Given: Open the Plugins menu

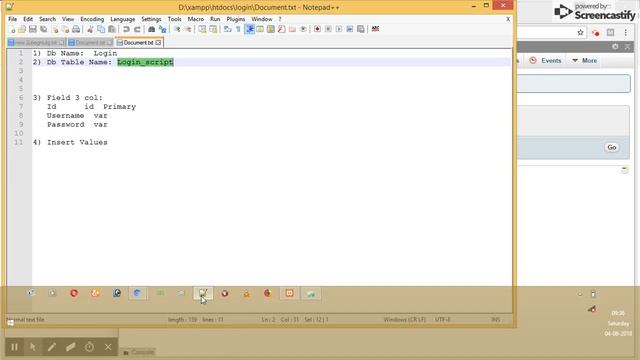Looking at the screenshot, I should click(x=236, y=19).
